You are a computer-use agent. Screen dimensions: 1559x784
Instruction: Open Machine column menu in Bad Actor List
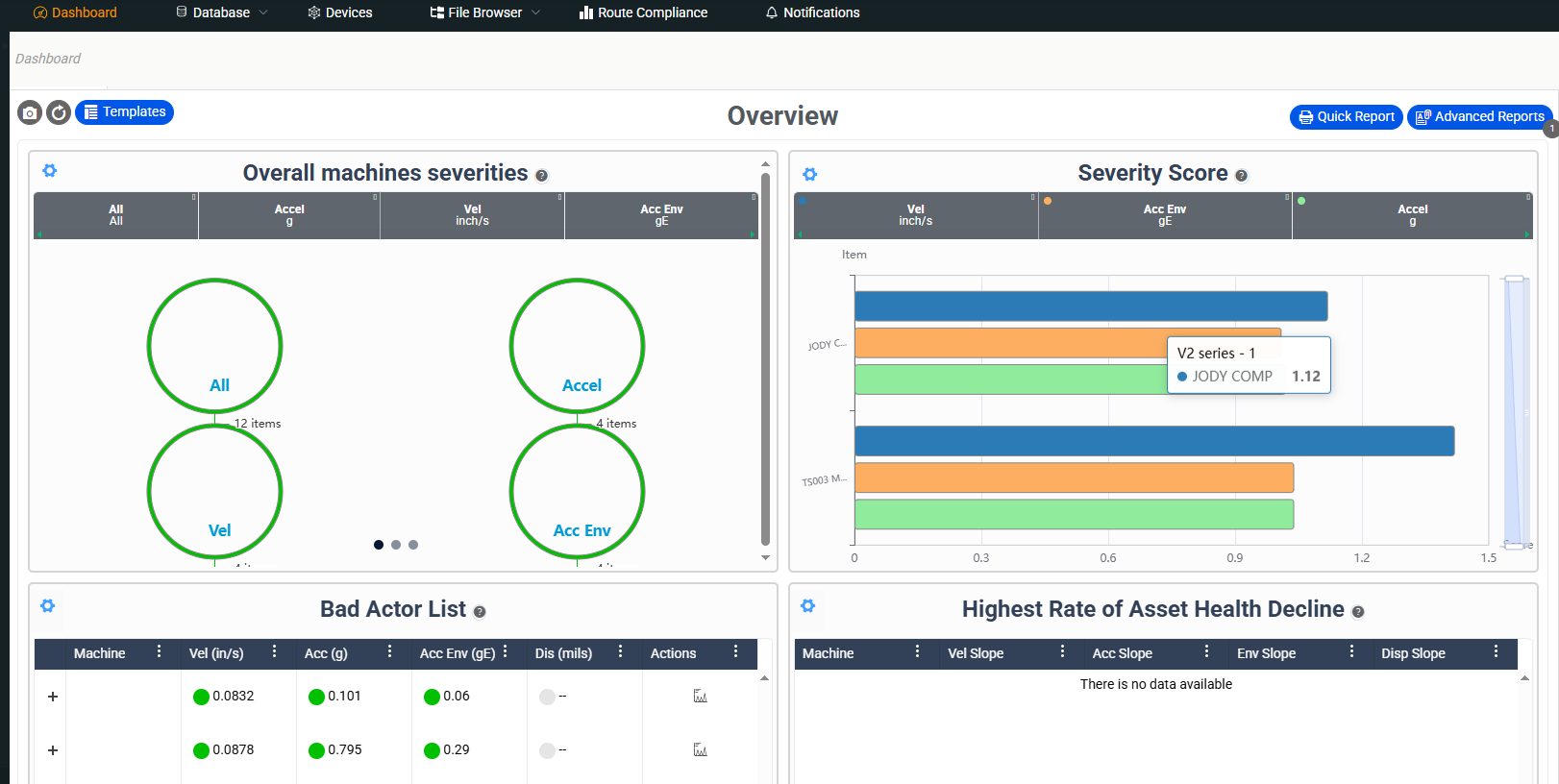pos(159,651)
